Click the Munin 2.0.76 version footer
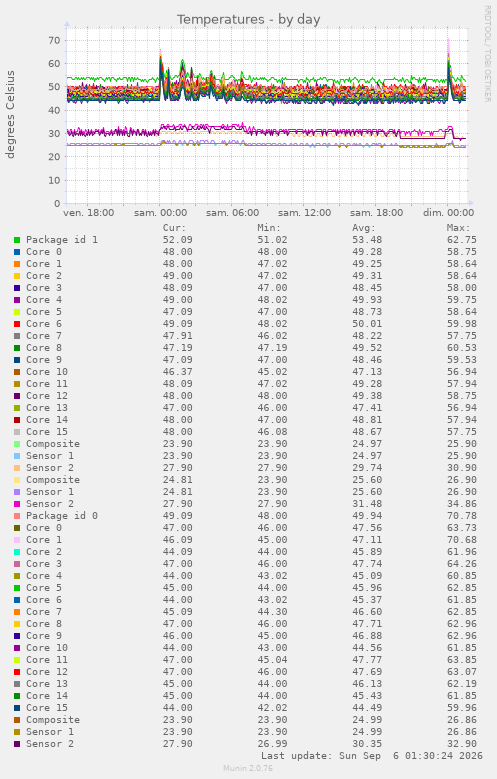 [x=248, y=769]
